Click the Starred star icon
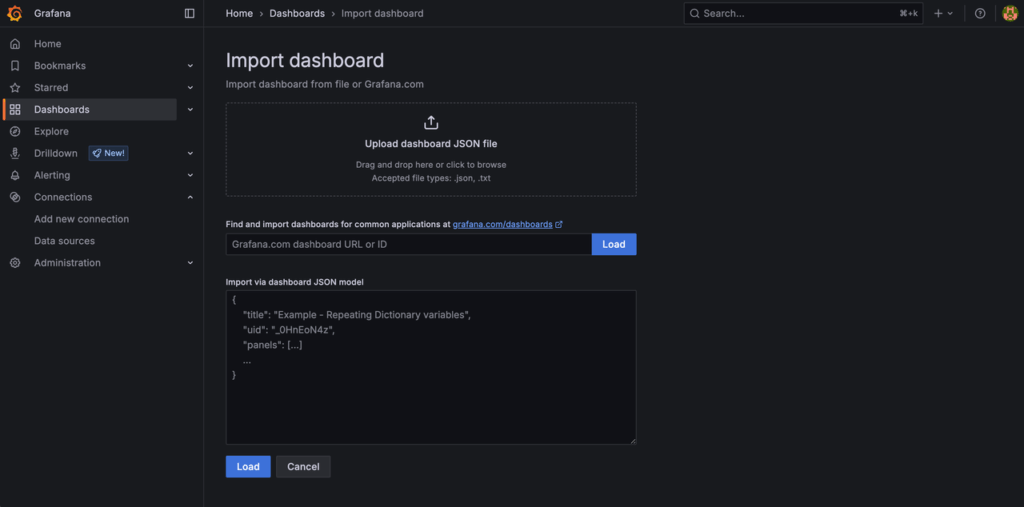This screenshot has height=507, width=1024. 15,88
